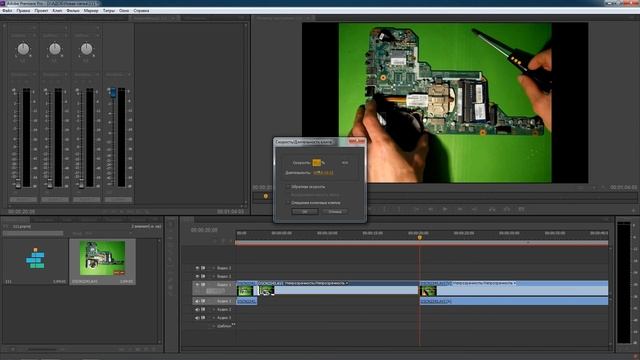Adjust the first channel pan knob in mixer

[x=23, y=49]
